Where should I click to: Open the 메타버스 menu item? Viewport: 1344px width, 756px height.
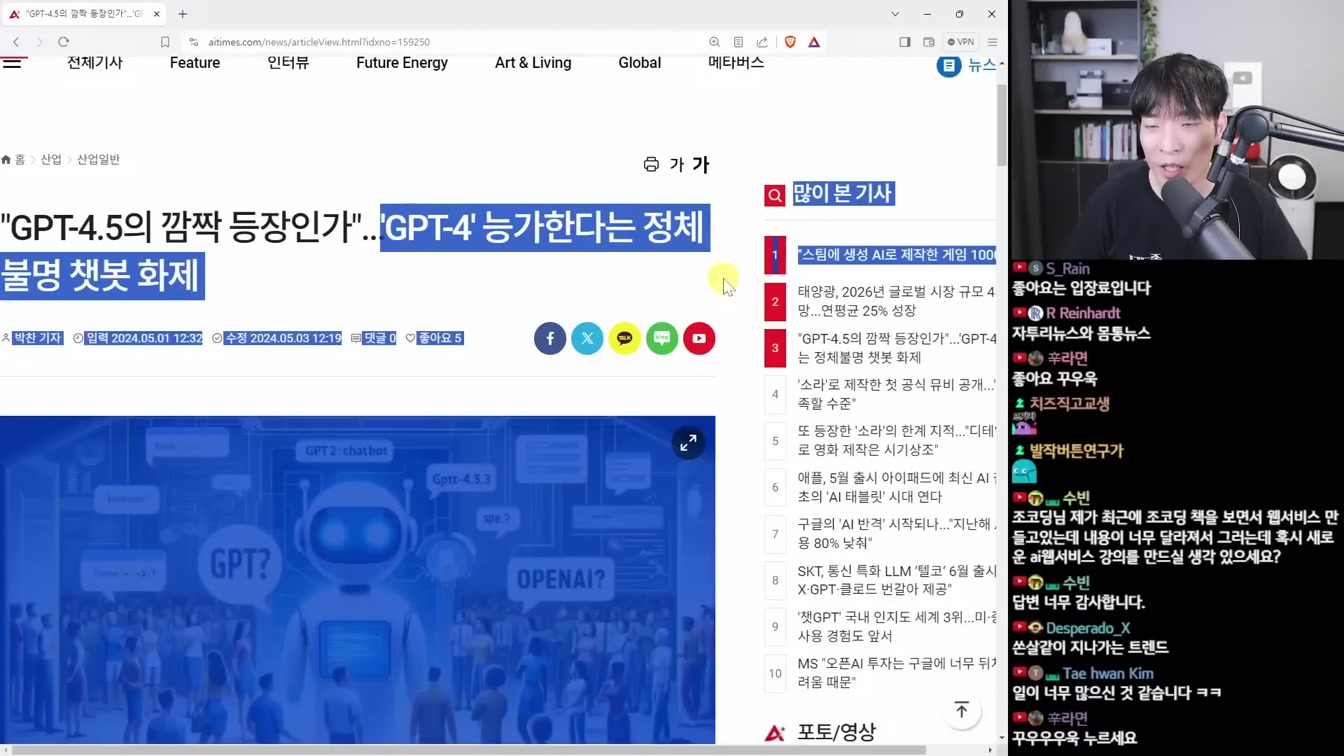(x=736, y=63)
